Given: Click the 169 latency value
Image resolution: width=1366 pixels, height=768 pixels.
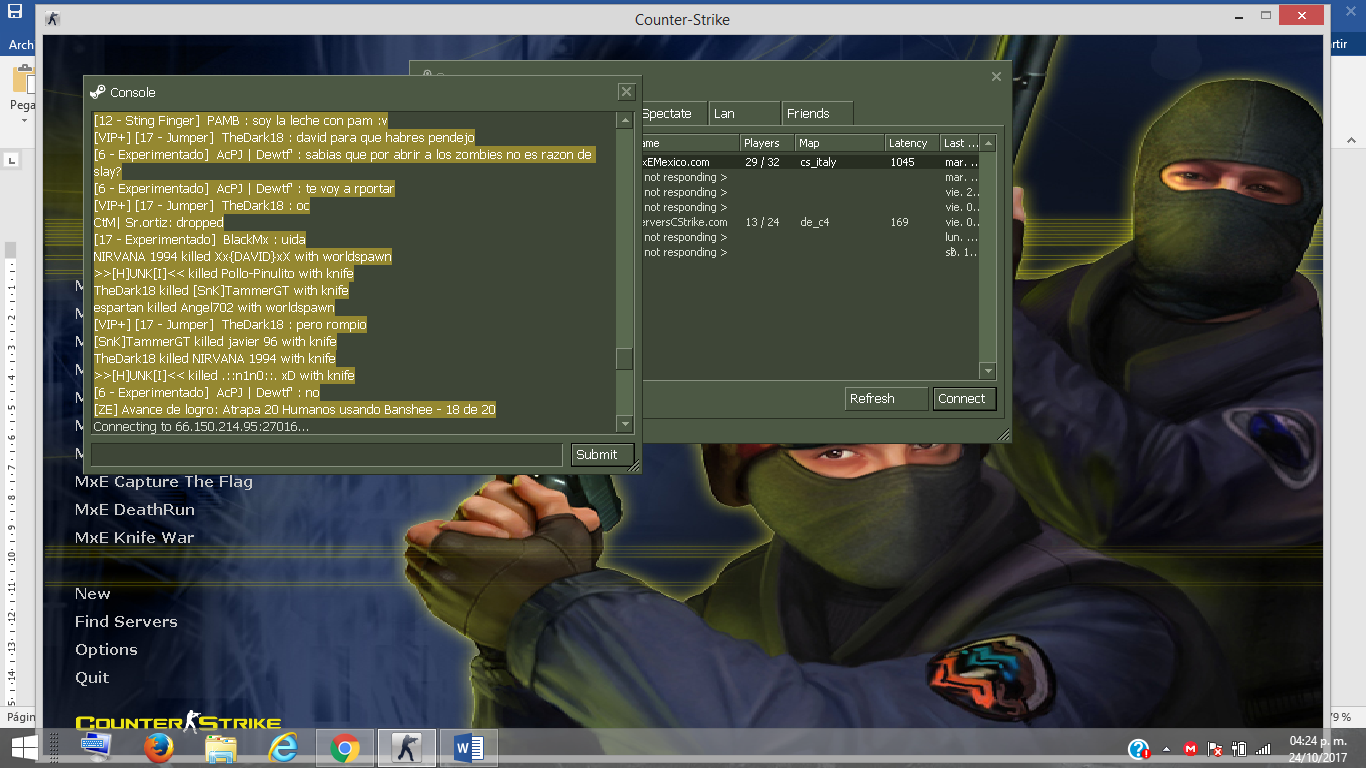Looking at the screenshot, I should pos(900,222).
